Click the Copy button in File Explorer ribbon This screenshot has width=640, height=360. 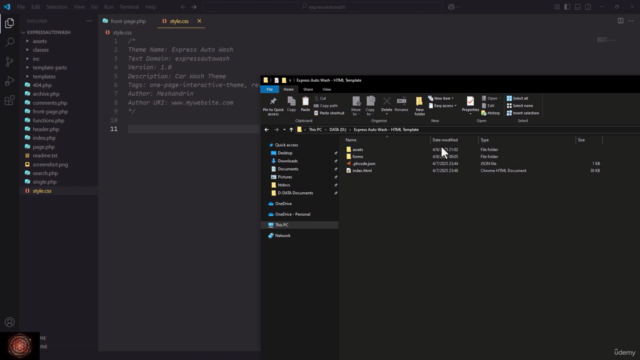pyautogui.click(x=291, y=104)
